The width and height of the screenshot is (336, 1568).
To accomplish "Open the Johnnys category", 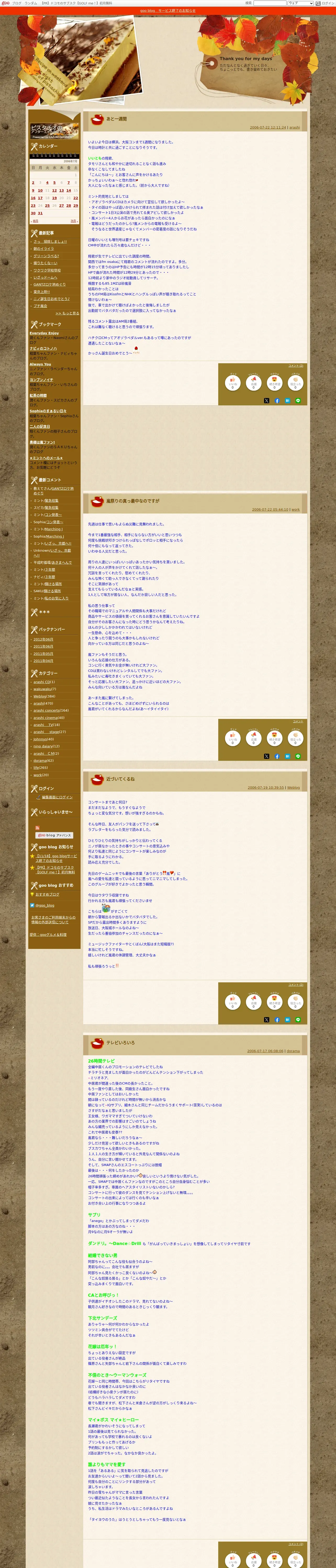I will [x=40, y=739].
